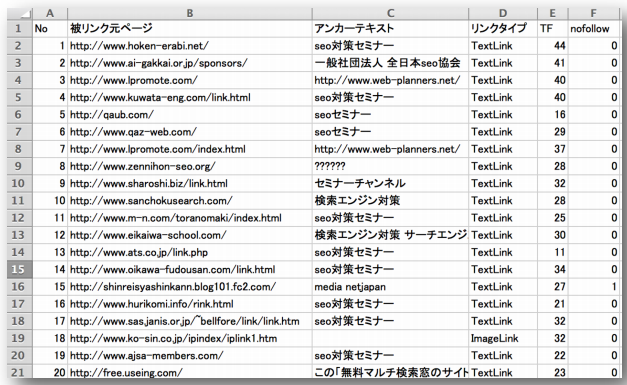This screenshot has width=627, height=385.
Task: Select cell with sas.janis.or.jp bellfore link
Action: pyautogui.click(x=190, y=321)
